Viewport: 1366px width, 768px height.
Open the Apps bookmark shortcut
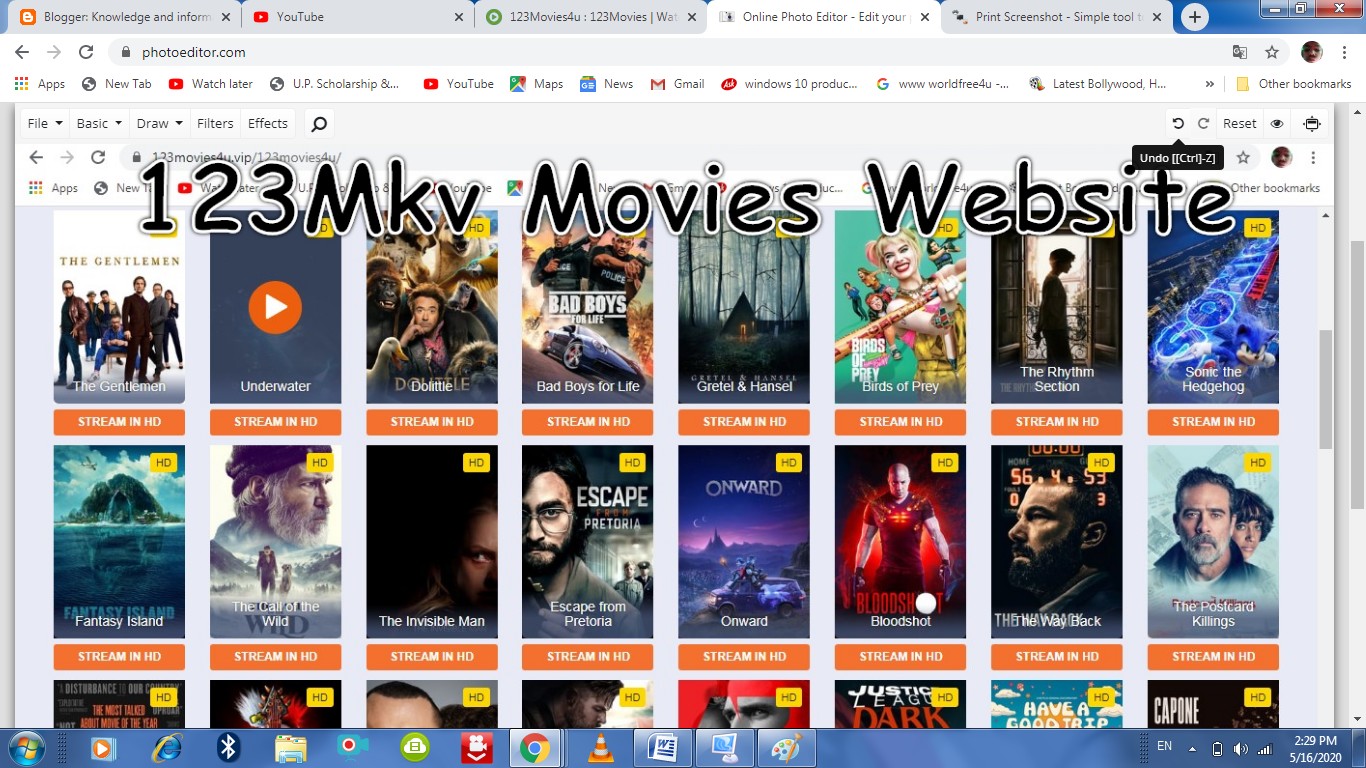40,84
